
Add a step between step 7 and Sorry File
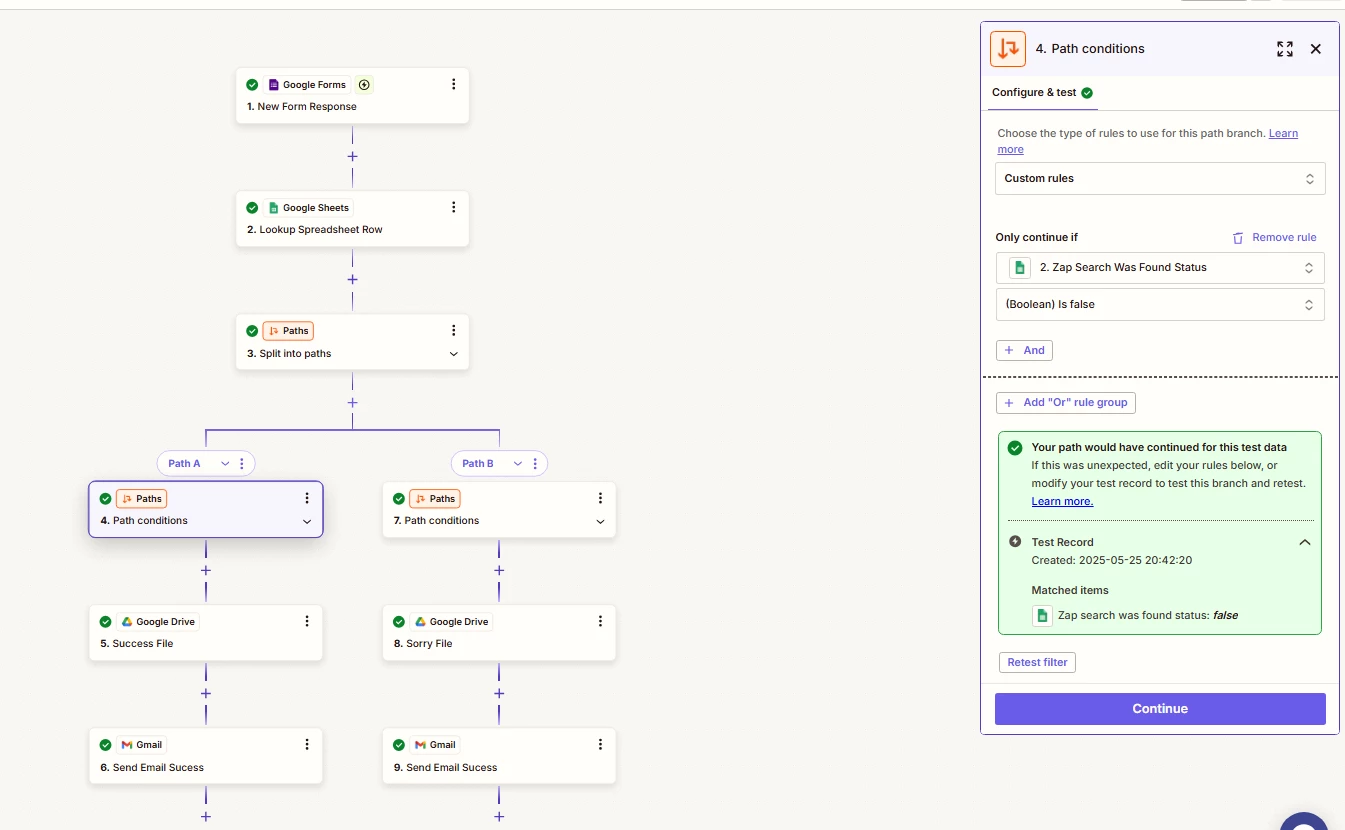point(499,571)
